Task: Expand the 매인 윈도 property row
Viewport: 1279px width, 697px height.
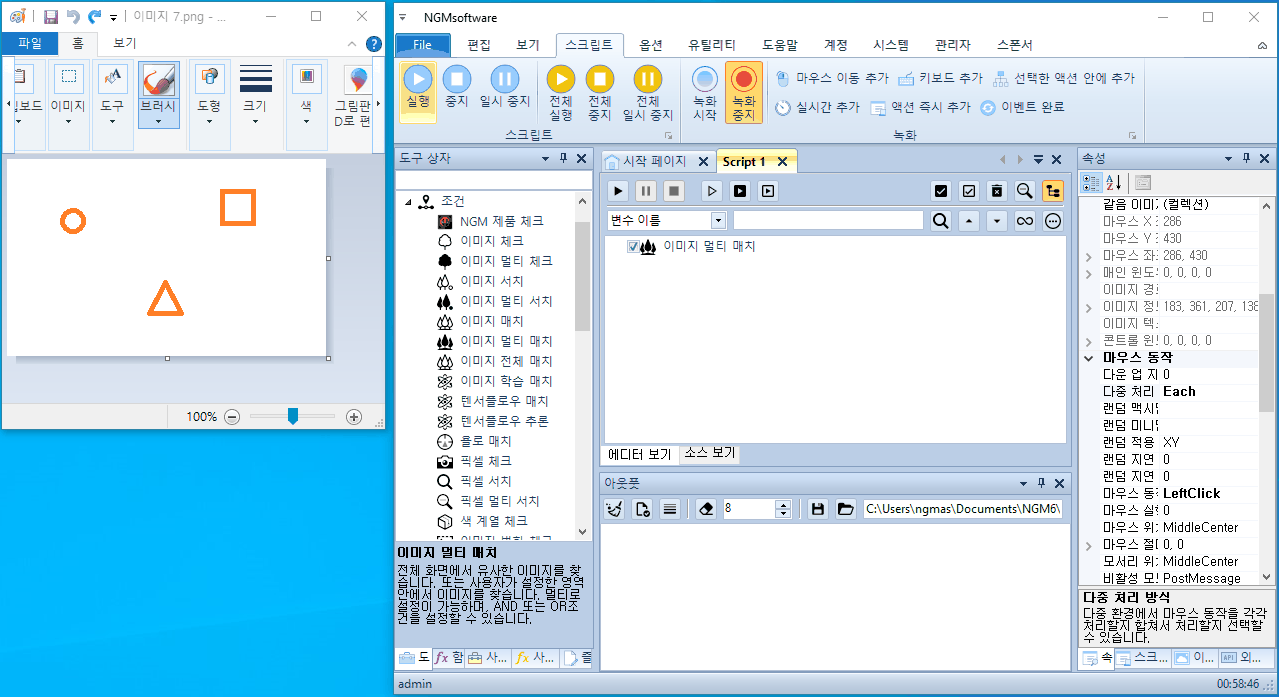Action: [x=1089, y=272]
